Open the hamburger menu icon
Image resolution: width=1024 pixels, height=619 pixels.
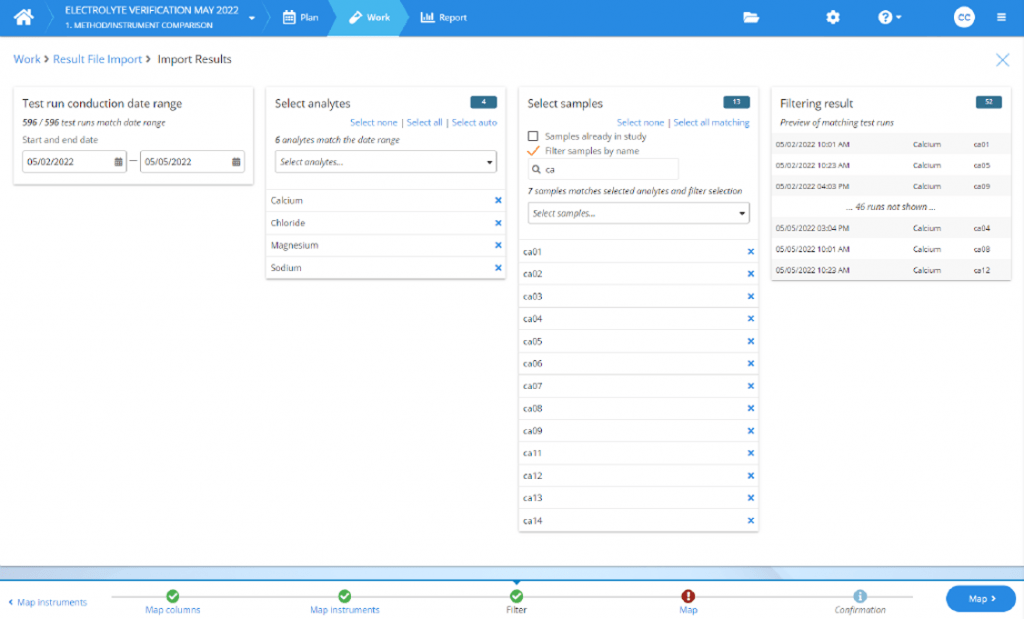point(1000,17)
